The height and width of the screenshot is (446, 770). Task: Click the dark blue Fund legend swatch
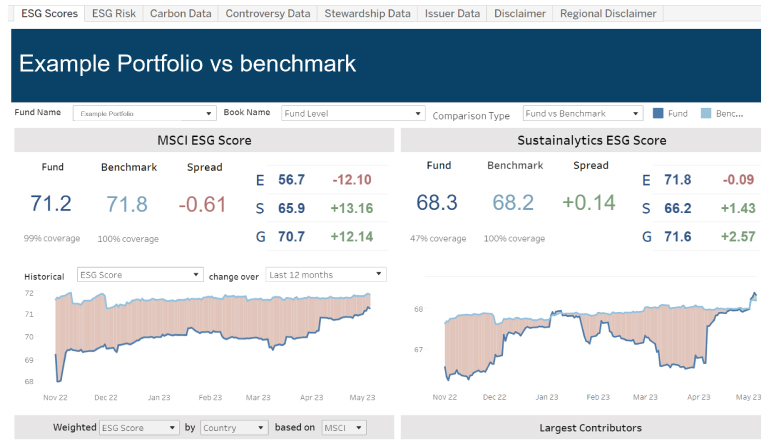658,113
